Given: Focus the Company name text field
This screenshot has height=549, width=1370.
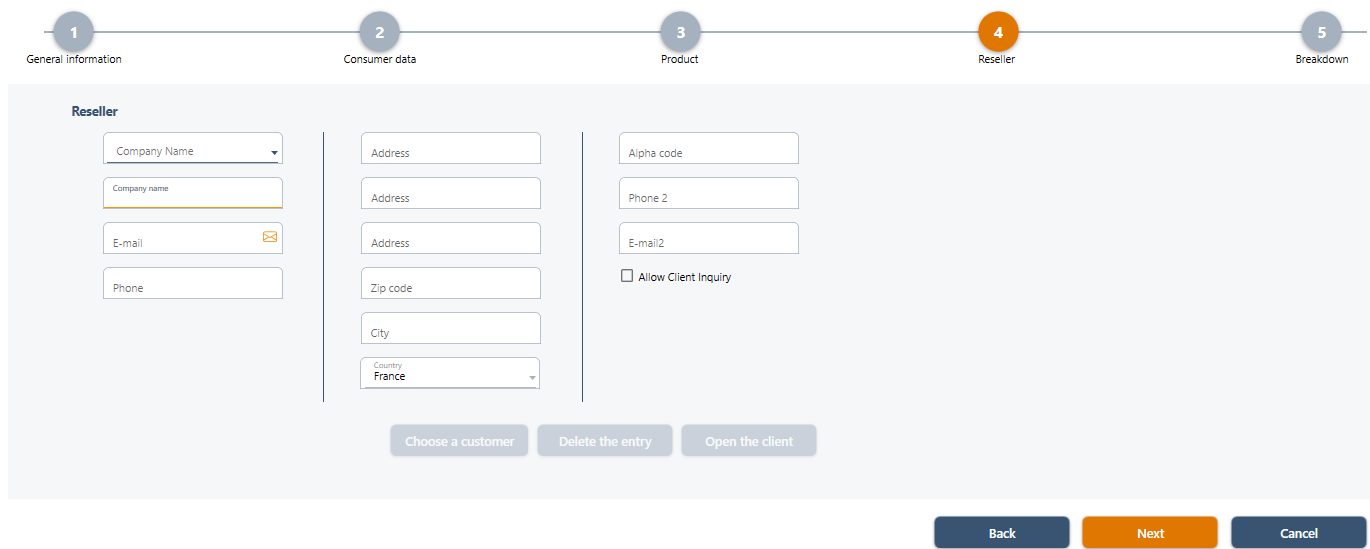Looking at the screenshot, I should click(x=193, y=193).
